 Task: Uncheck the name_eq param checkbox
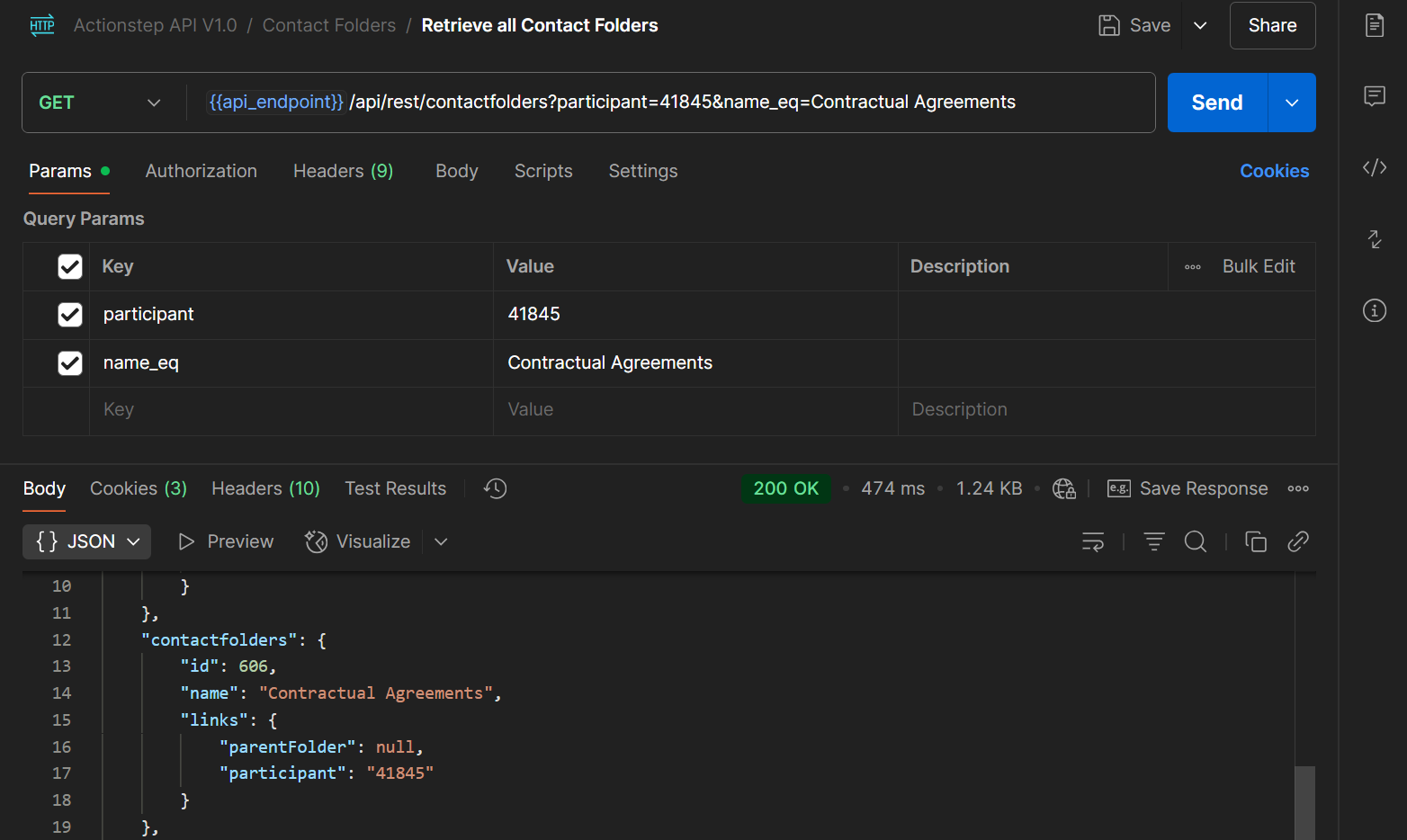point(70,363)
